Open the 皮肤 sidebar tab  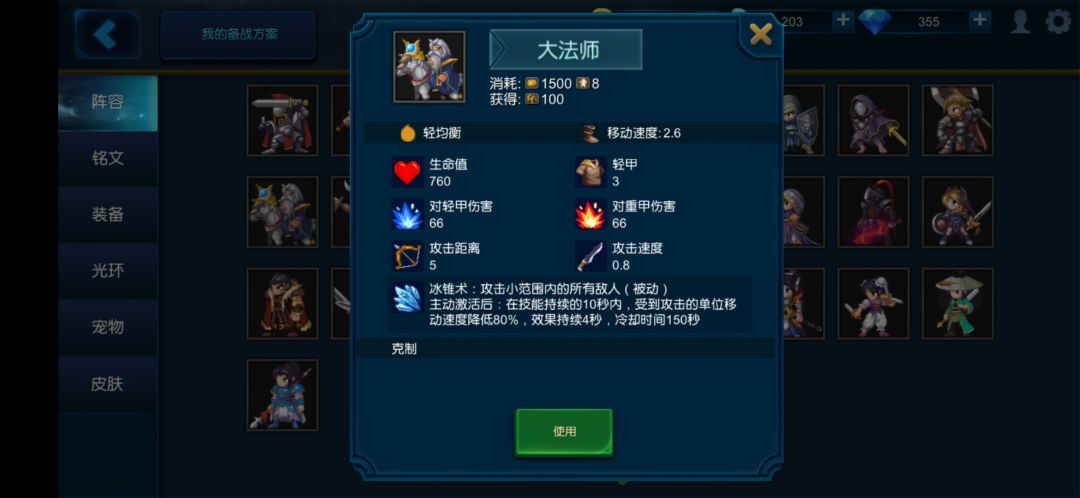(x=108, y=384)
